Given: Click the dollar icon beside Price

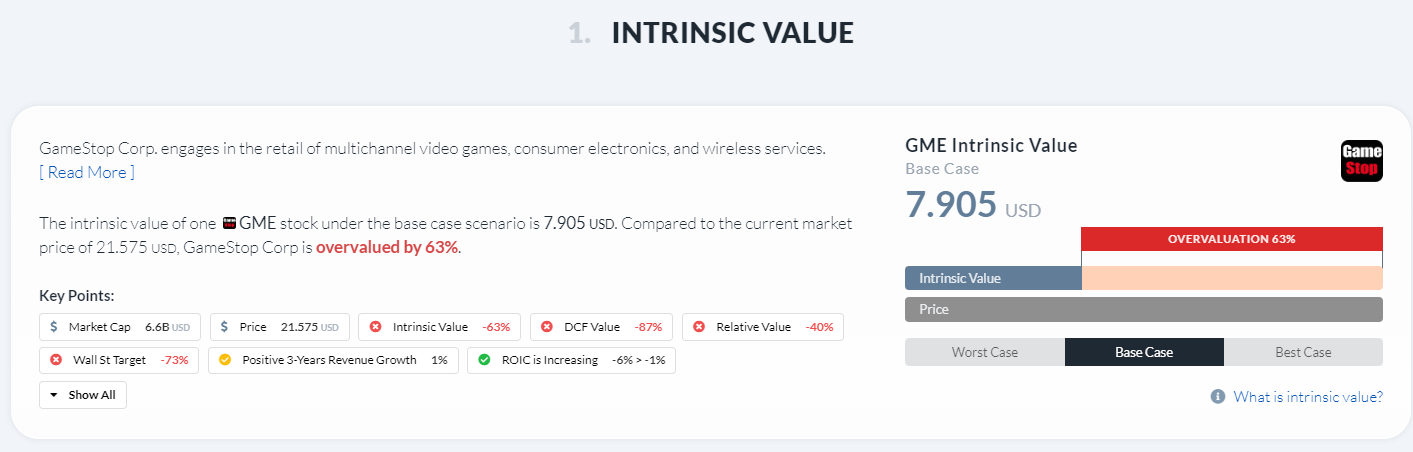Looking at the screenshot, I should [224, 327].
